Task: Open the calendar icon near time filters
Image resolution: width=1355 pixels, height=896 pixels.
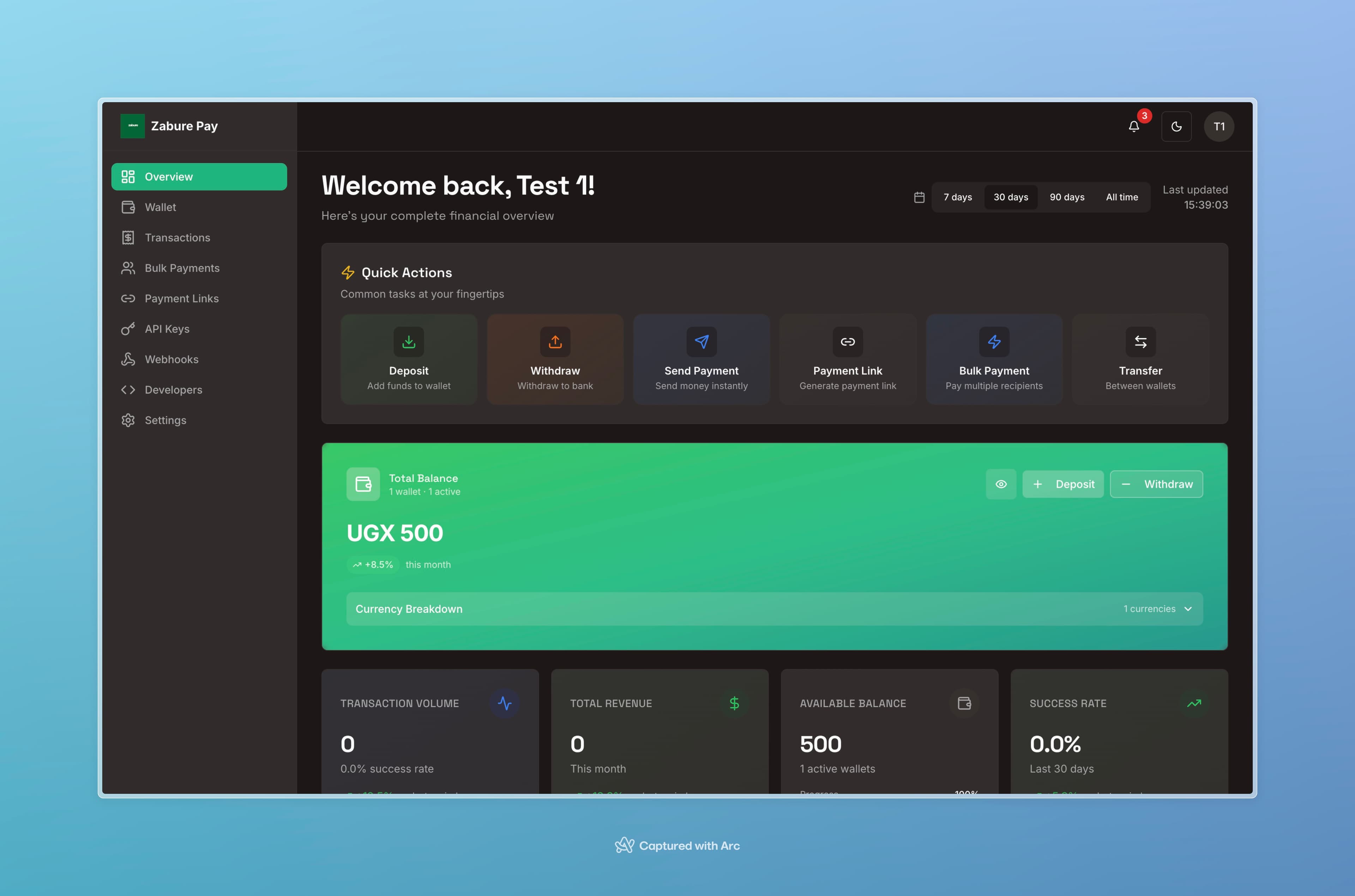Action: point(920,196)
